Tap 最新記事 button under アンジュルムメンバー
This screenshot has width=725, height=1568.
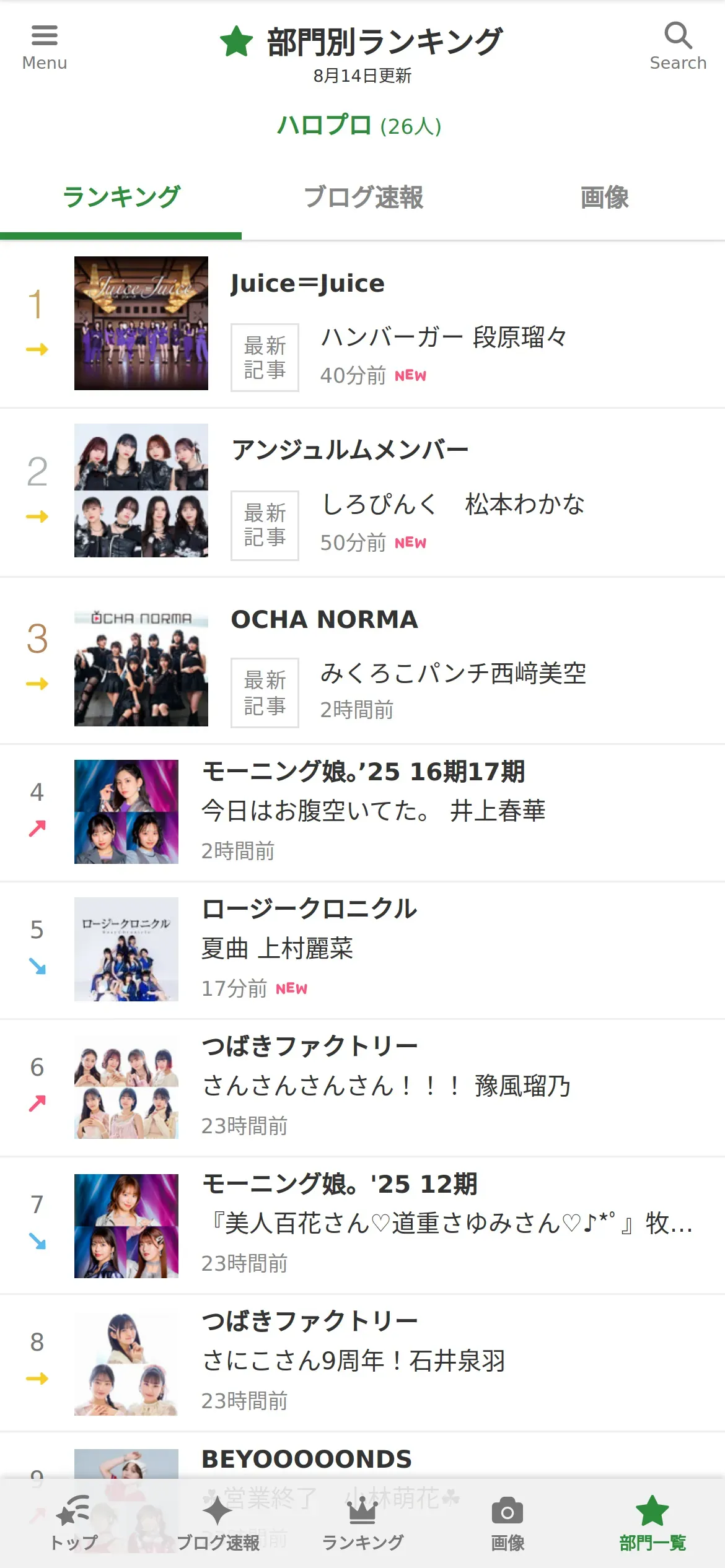[265, 525]
